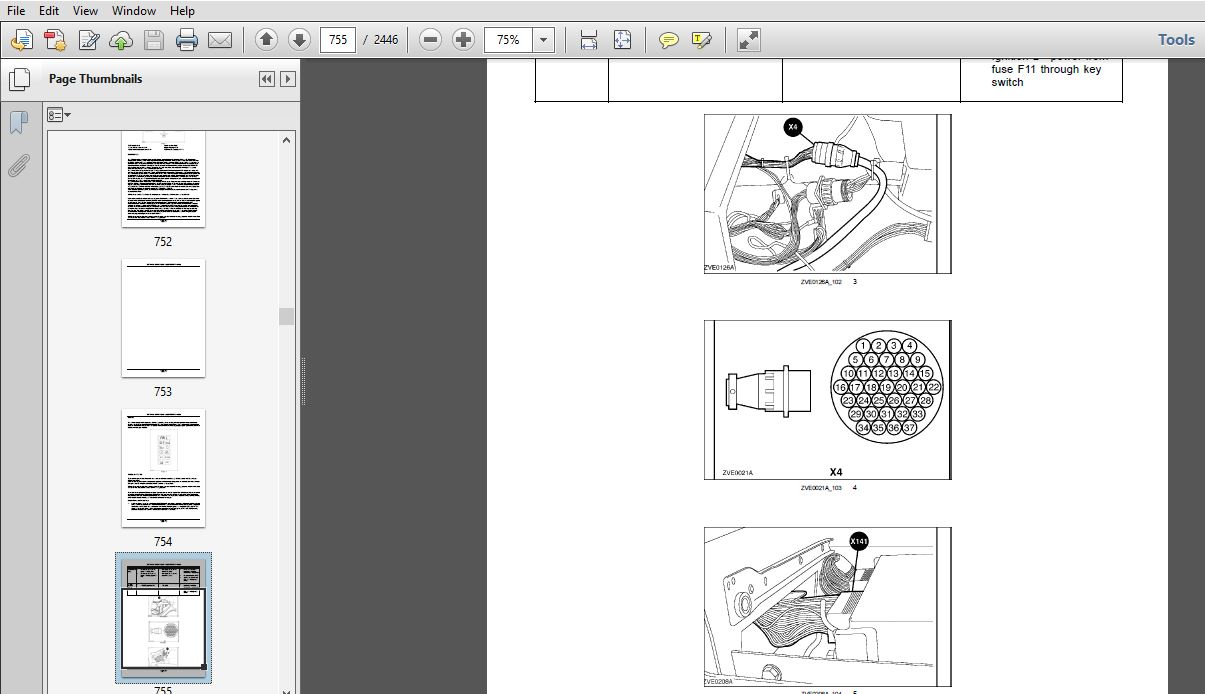
Task: Open the thumbnail options dropdown menu
Action: 59,115
